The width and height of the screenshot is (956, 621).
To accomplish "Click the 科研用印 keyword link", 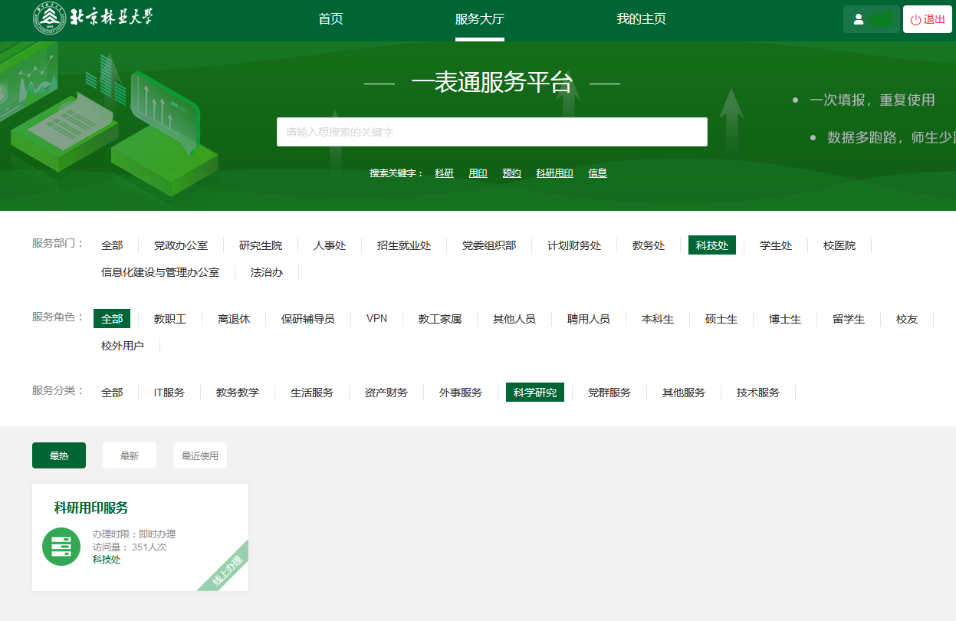I will pos(554,173).
